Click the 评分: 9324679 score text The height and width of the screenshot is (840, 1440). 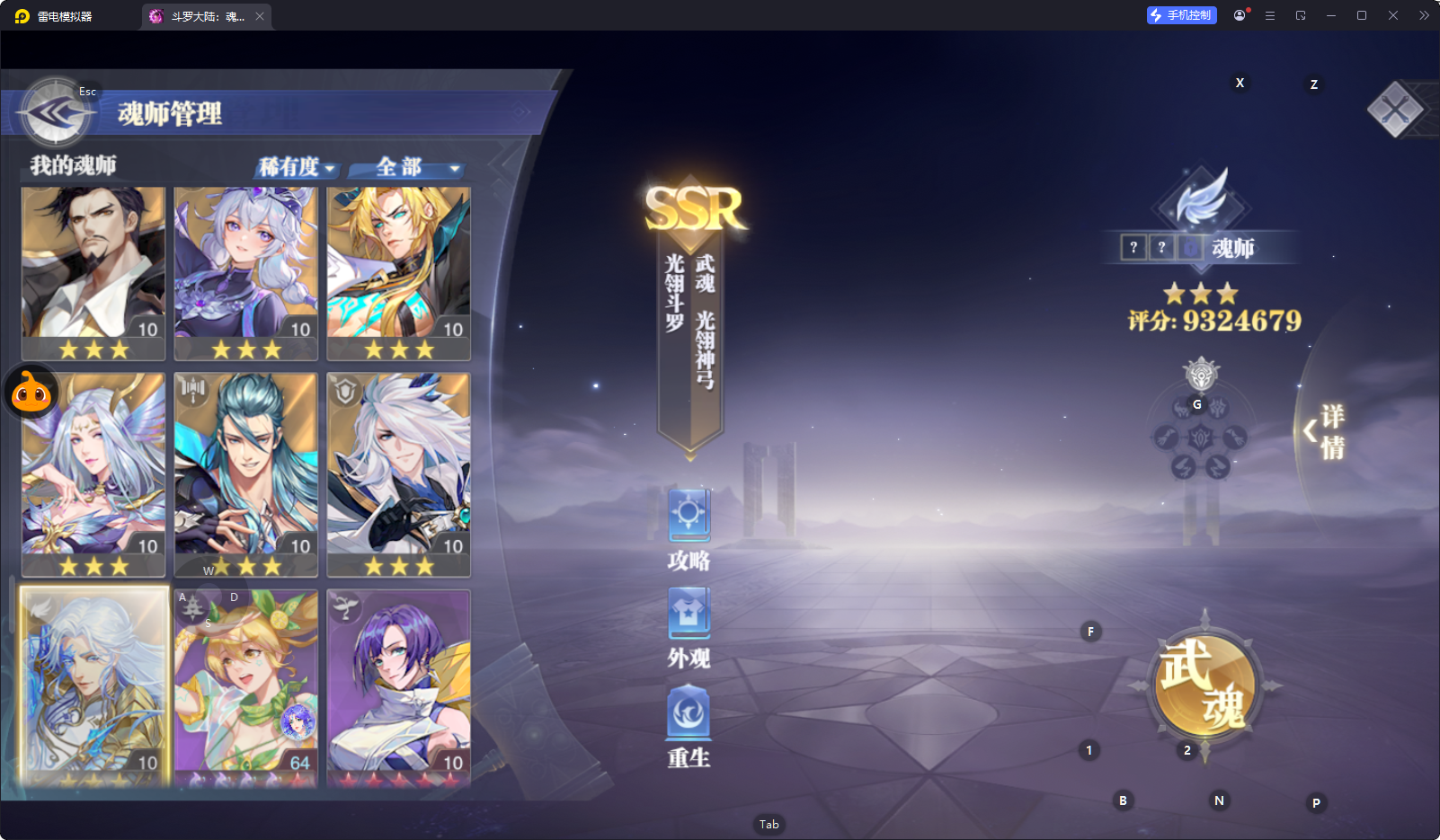(x=1214, y=321)
